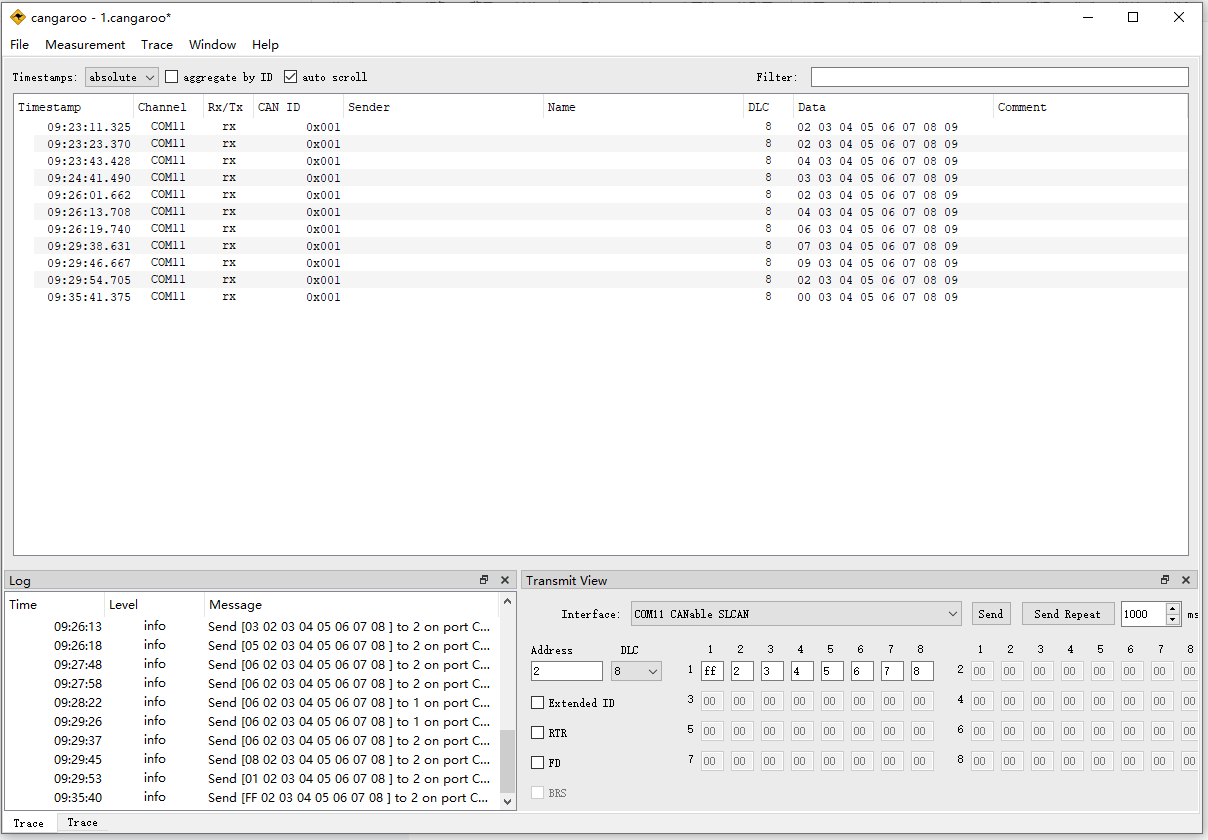Open the DLC dropdown showing 8

click(x=636, y=672)
